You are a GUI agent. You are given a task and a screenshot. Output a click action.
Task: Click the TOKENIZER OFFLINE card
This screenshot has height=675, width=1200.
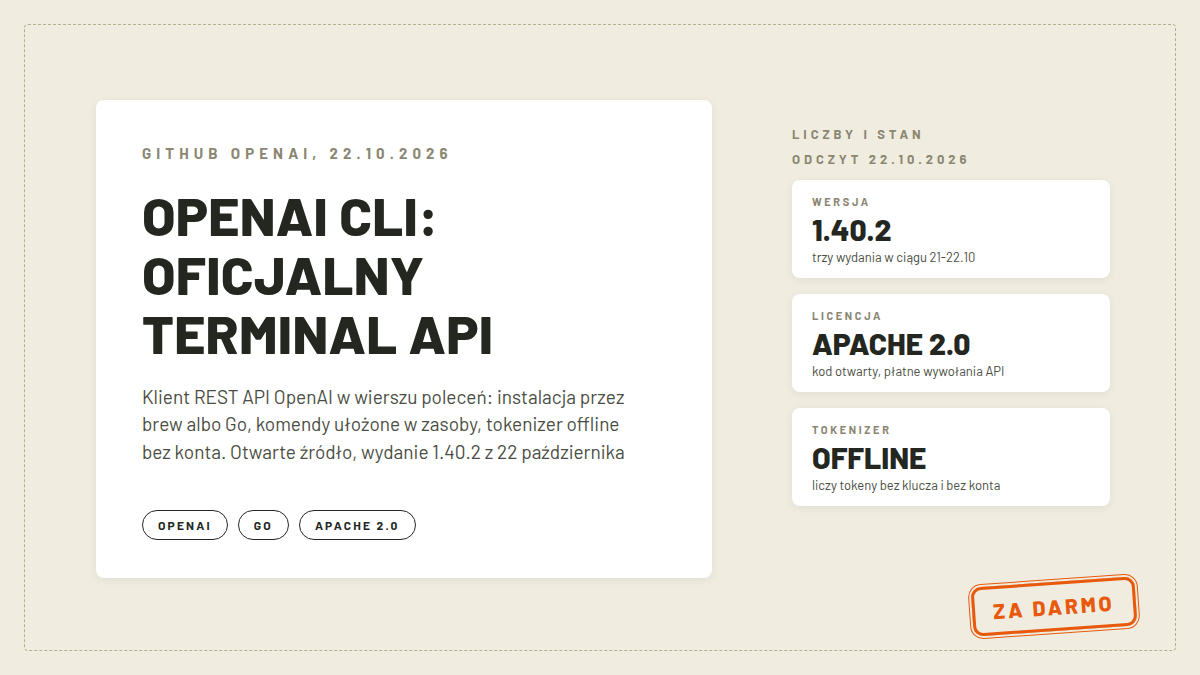951,457
